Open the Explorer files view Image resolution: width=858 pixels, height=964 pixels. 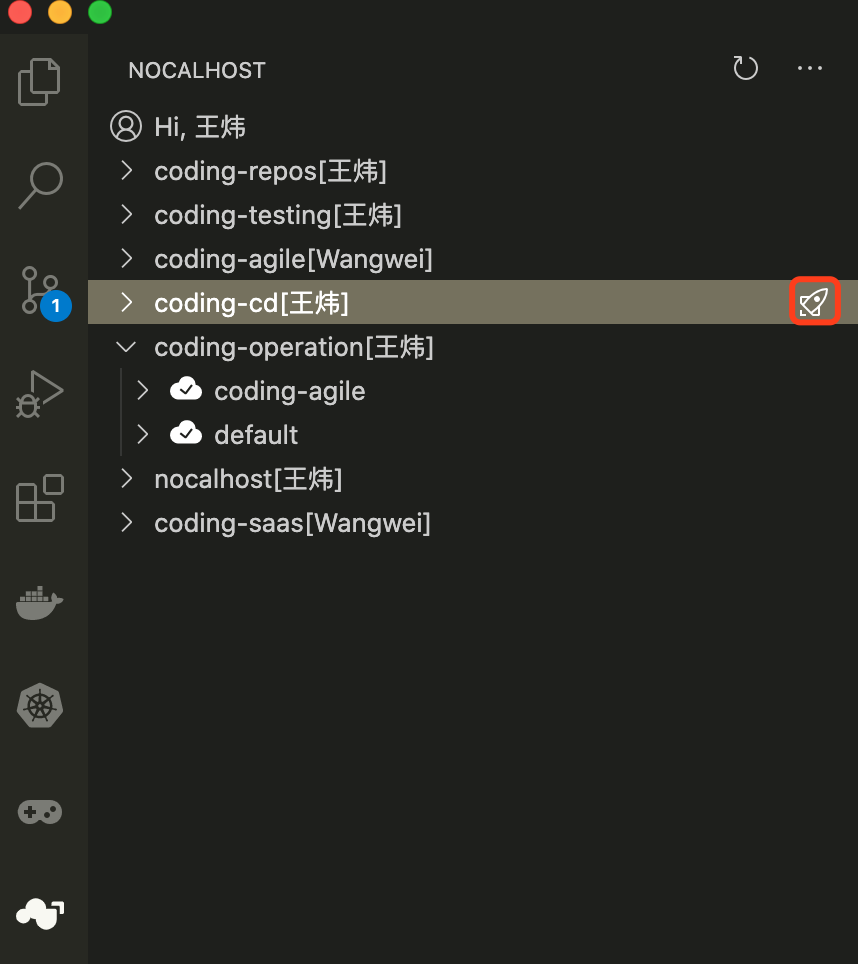(40, 82)
